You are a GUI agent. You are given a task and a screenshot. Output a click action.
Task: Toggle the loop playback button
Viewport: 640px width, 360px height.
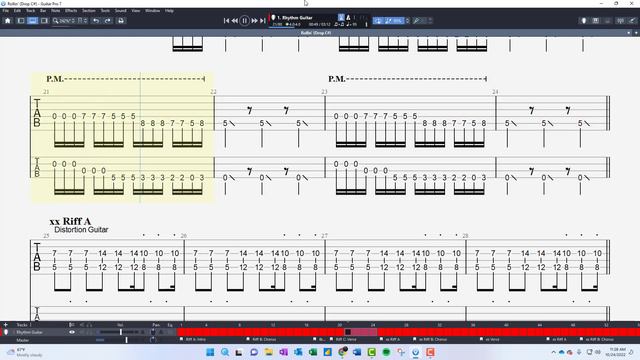[x=378, y=20]
